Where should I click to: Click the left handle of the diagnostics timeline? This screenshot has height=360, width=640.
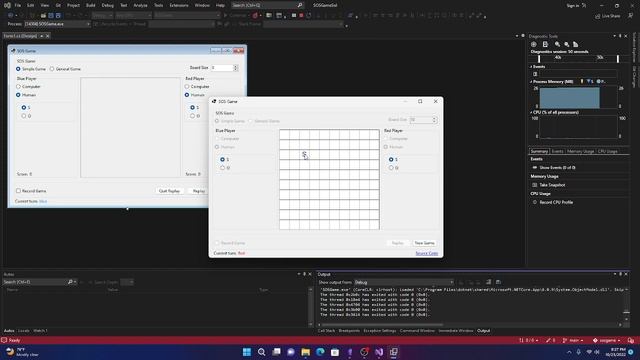(539, 59)
